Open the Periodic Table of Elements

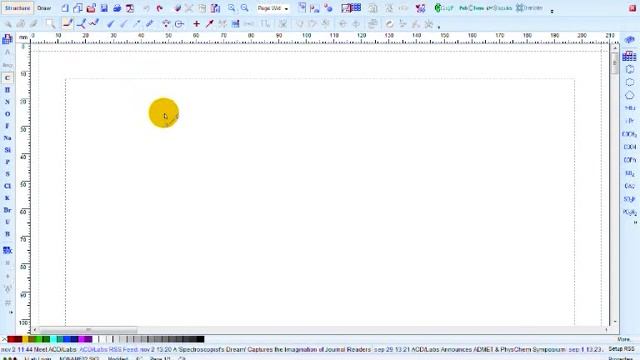pos(7,39)
